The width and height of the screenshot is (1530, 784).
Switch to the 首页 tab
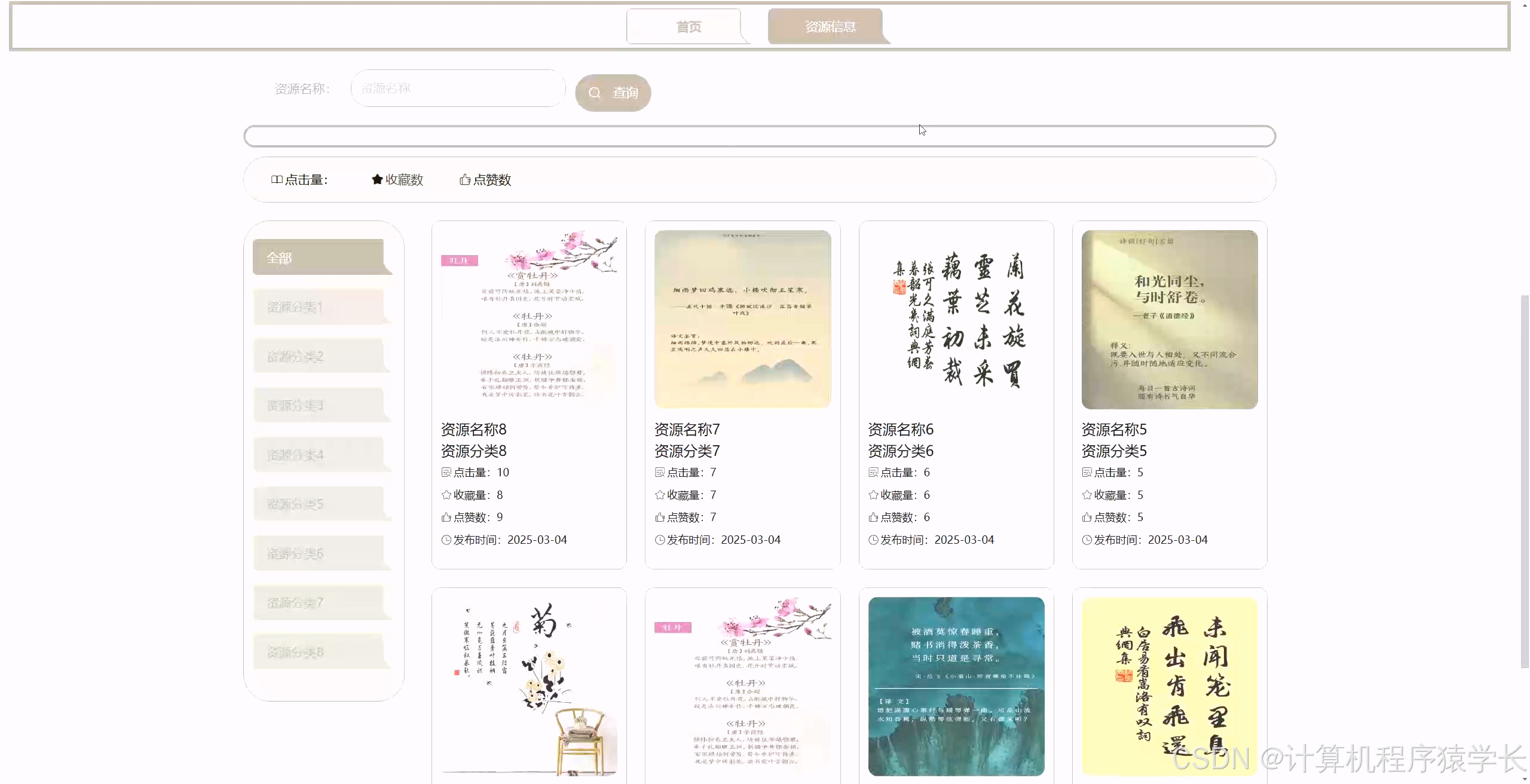(x=687, y=26)
